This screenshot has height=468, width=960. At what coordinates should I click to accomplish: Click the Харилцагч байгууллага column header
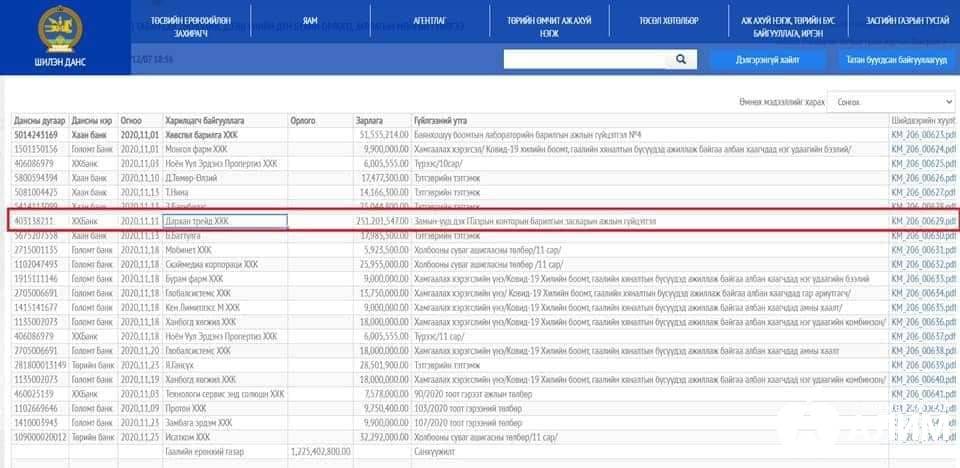(204, 121)
